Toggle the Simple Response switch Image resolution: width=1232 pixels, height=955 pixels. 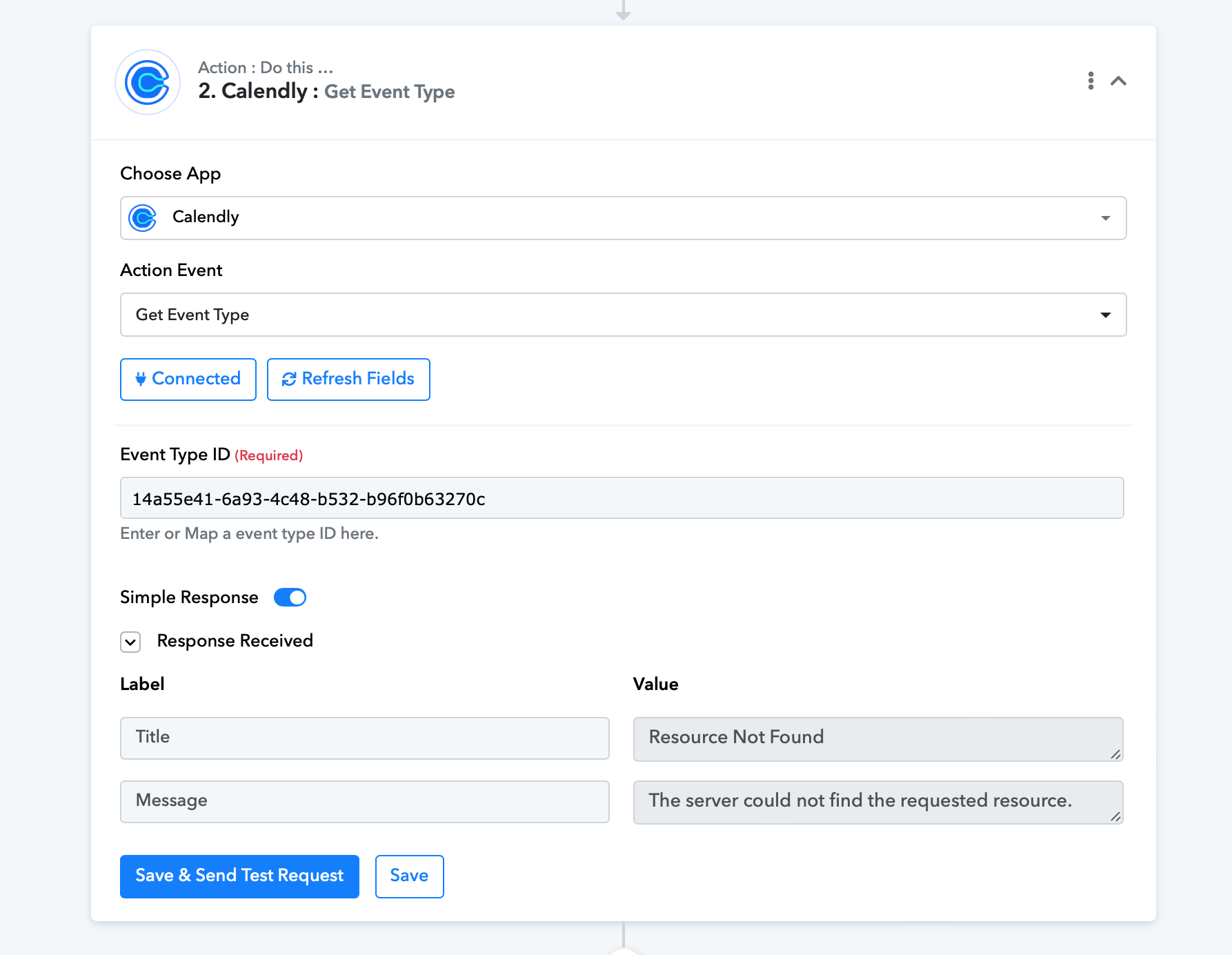tap(290, 598)
